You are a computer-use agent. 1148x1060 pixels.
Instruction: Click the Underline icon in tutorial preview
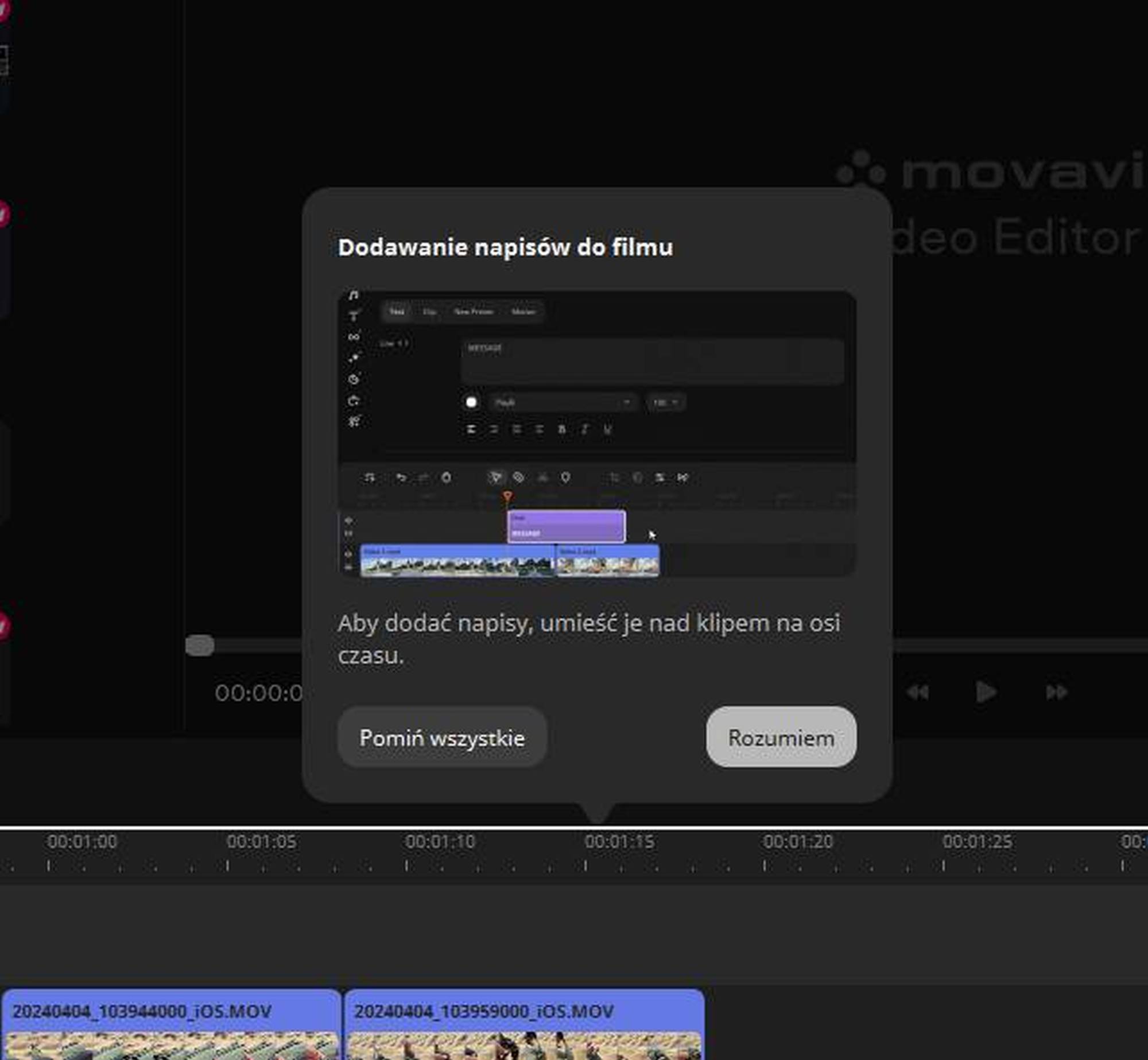tap(607, 429)
